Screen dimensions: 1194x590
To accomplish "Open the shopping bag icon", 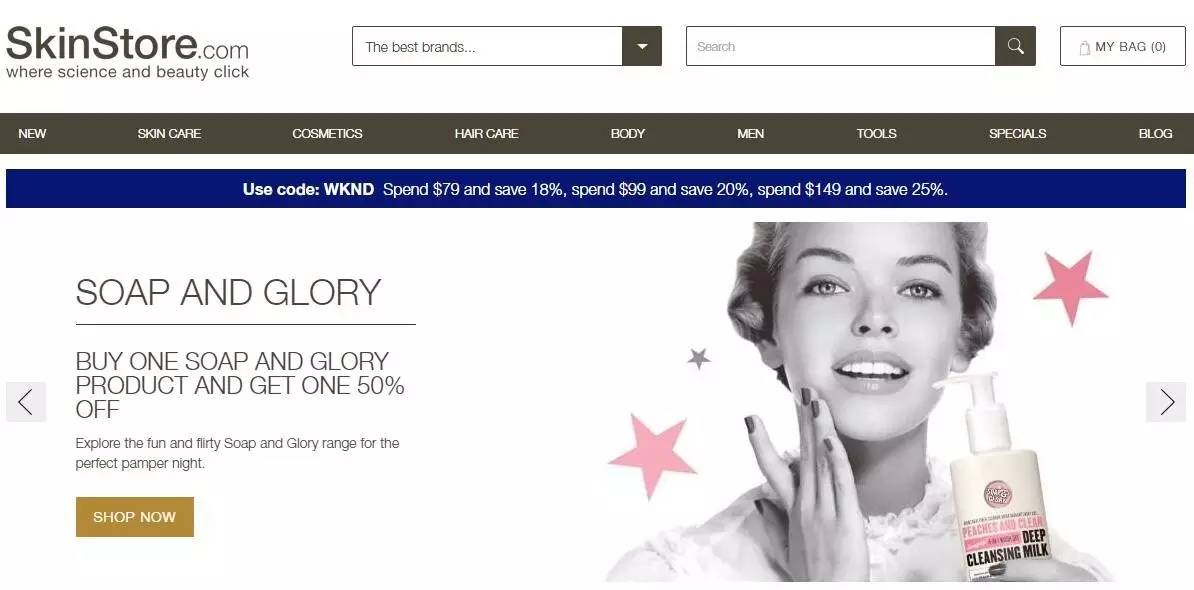I will (x=1084, y=47).
